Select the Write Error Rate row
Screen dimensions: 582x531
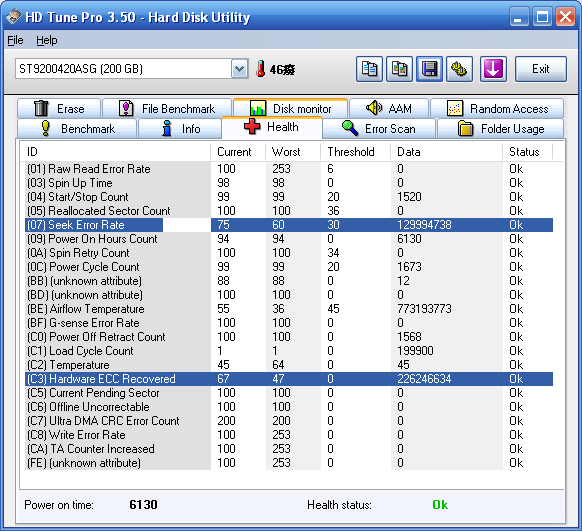[x=289, y=435]
